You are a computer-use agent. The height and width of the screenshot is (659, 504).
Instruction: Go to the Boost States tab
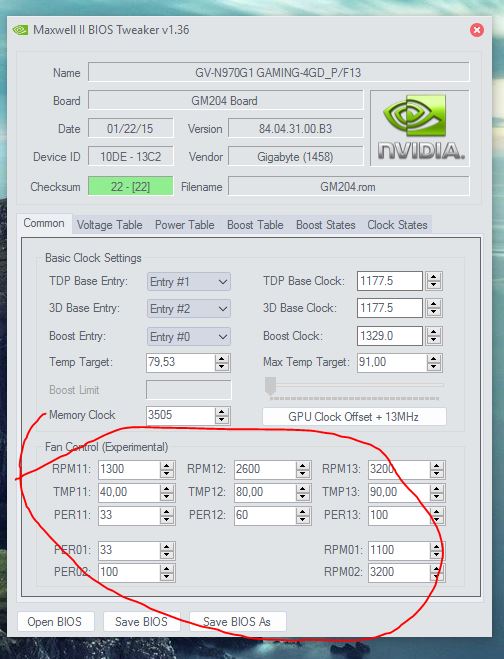point(326,225)
